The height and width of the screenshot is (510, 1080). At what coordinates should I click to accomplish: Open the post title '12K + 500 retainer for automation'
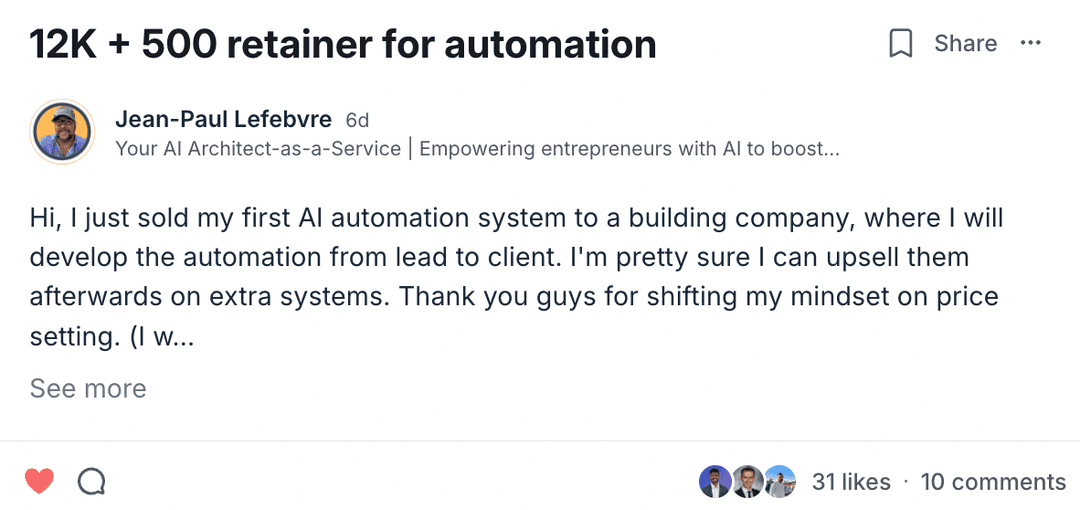click(343, 44)
